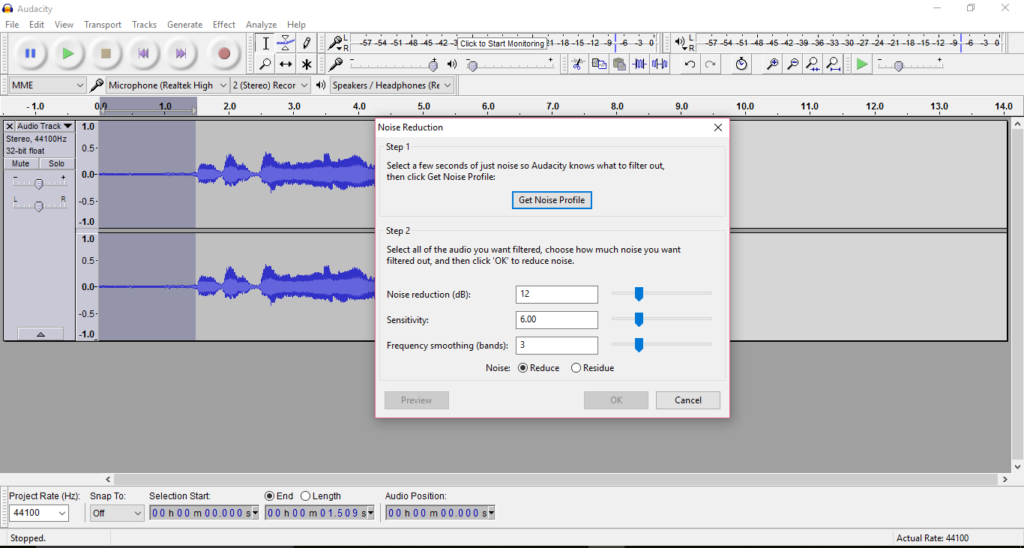Click the Fit Project zoom icon
Screen dimensions: 1024x548
[833, 64]
